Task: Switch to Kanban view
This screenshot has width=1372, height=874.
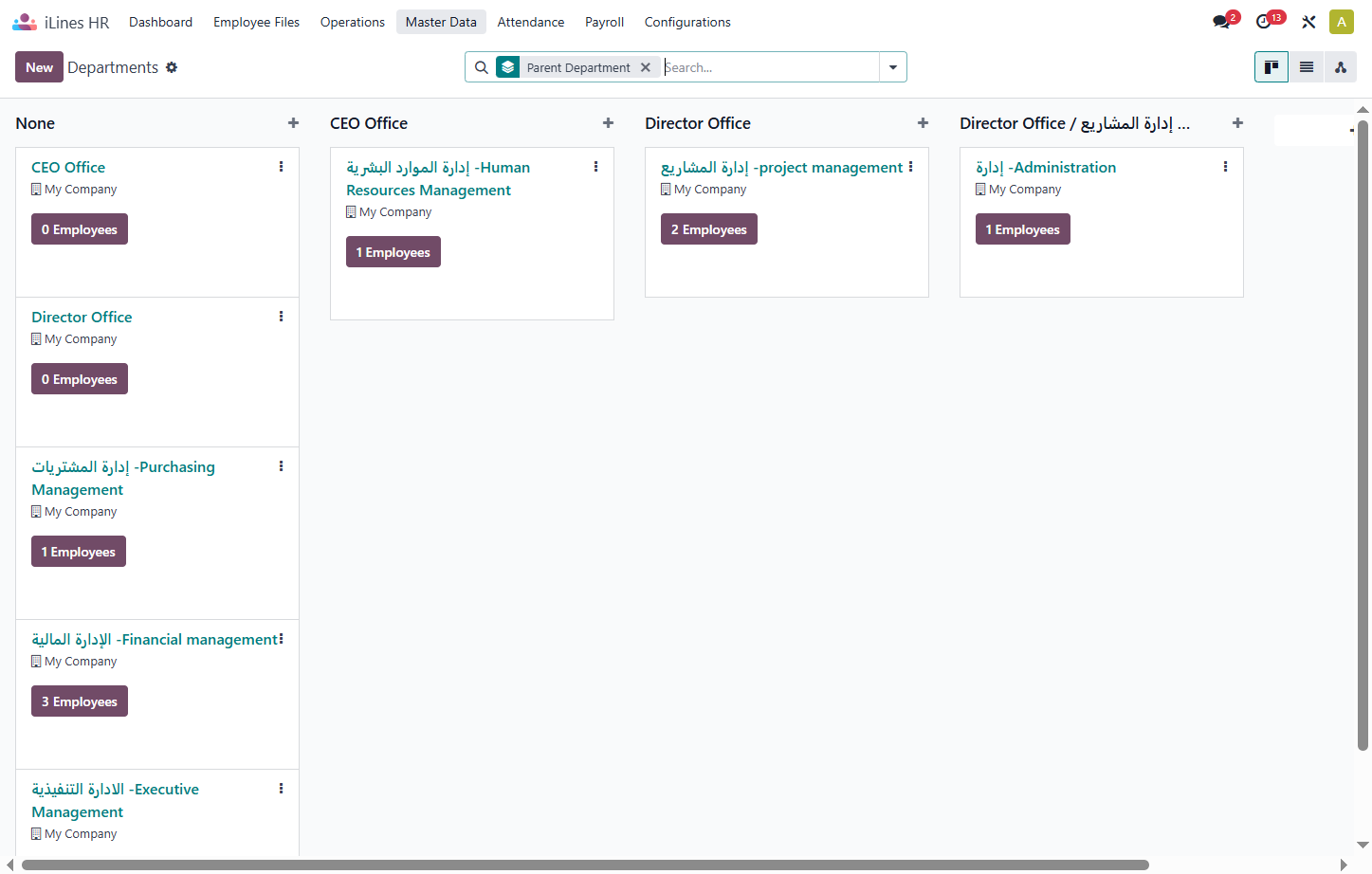Action: (x=1271, y=67)
